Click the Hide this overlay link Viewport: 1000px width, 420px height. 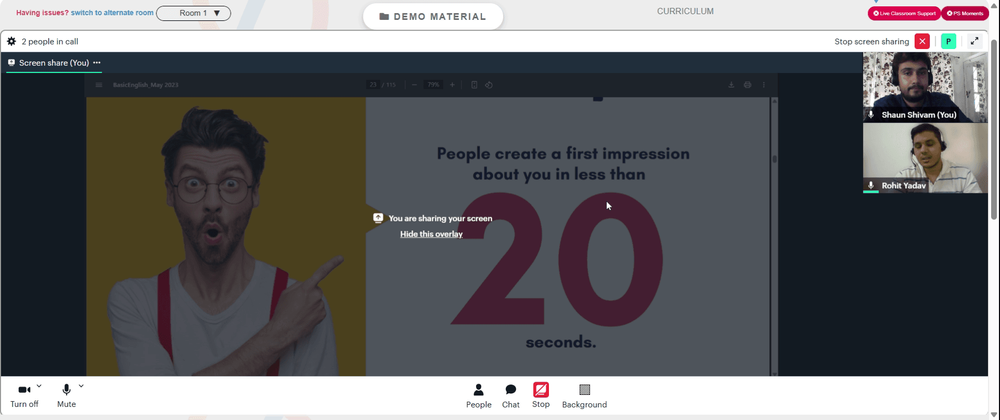(x=431, y=234)
